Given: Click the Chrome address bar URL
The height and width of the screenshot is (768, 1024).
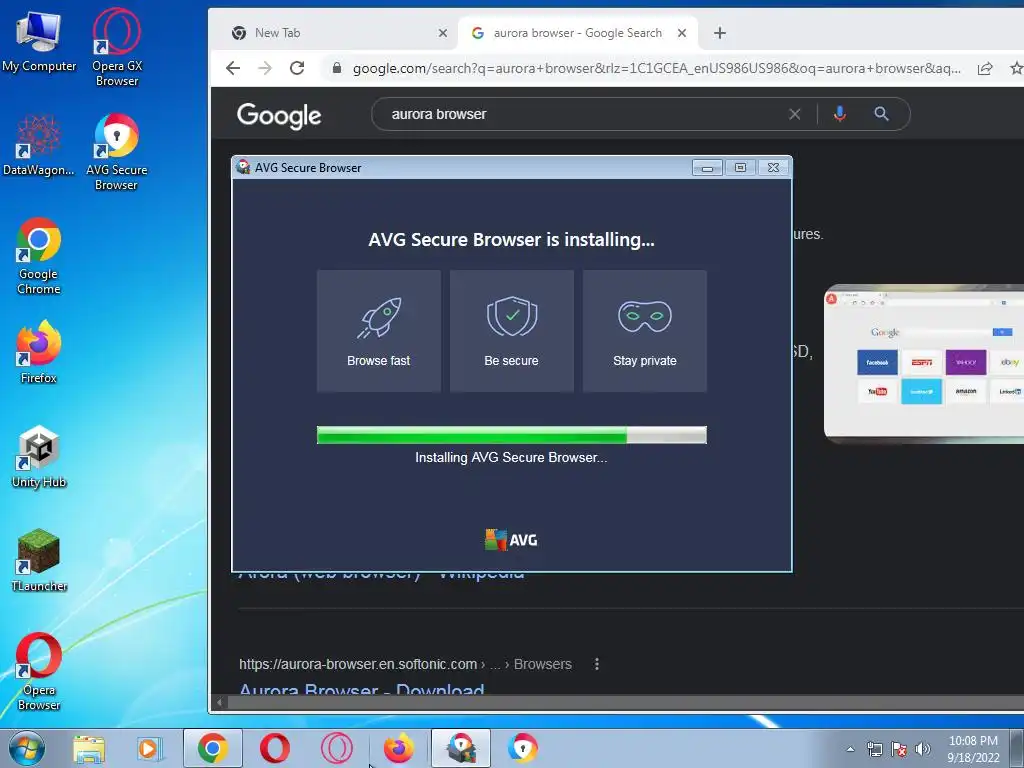Looking at the screenshot, I should coord(656,68).
